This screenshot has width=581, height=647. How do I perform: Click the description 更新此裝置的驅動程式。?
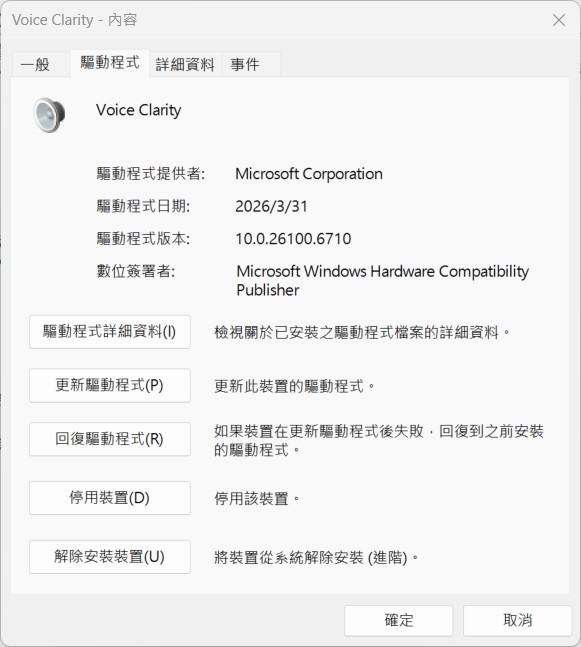click(x=294, y=387)
